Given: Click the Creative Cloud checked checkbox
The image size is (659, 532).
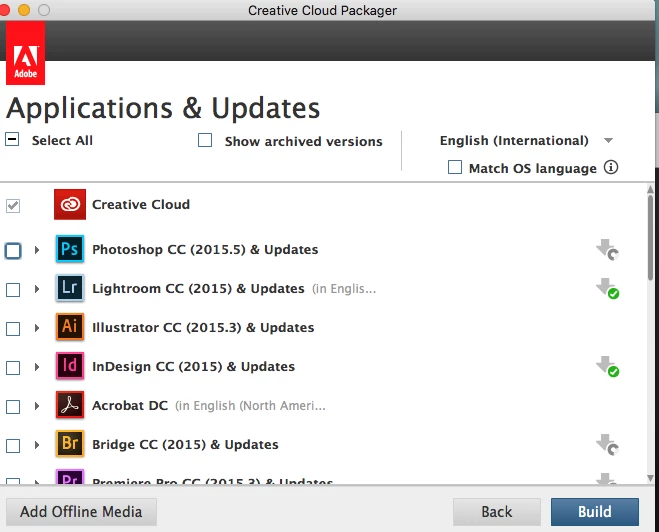Looking at the screenshot, I should click(13, 206).
